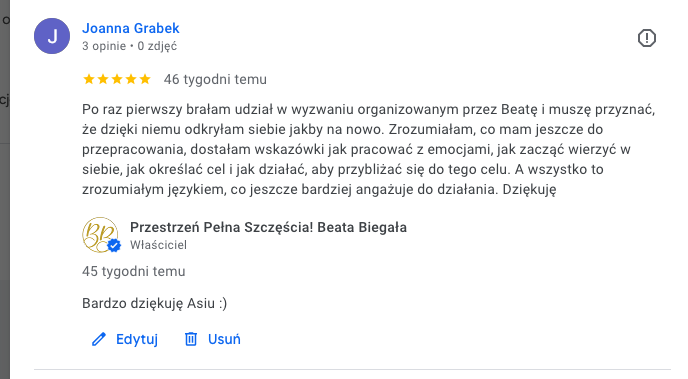
Task: Click the Właściciel label under owner name
Action: (158, 245)
